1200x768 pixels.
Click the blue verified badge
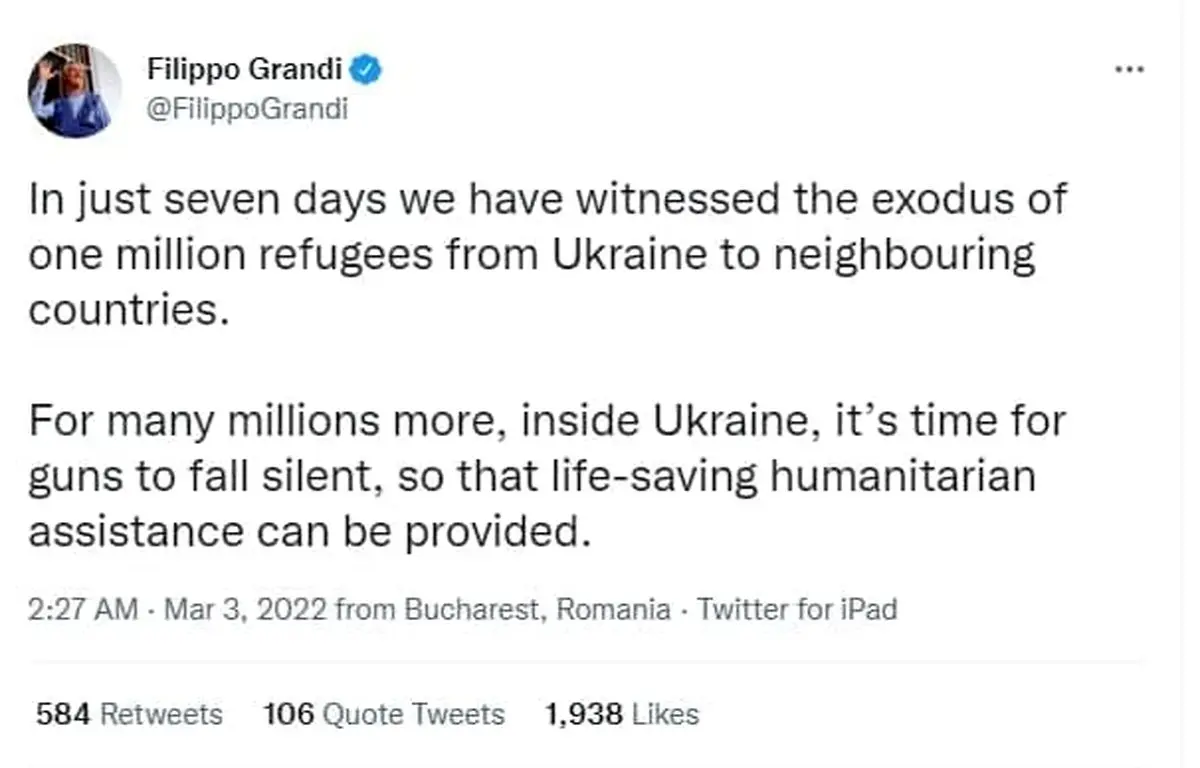(367, 70)
